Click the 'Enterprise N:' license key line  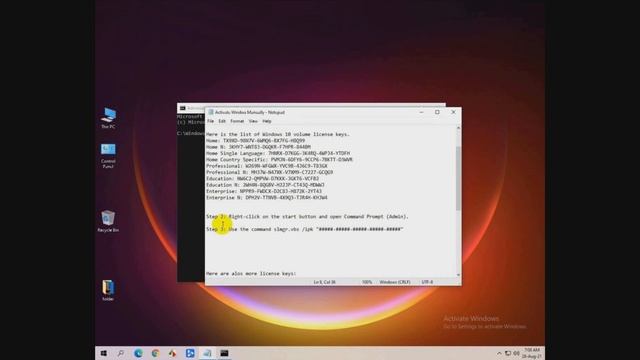click(x=267, y=198)
